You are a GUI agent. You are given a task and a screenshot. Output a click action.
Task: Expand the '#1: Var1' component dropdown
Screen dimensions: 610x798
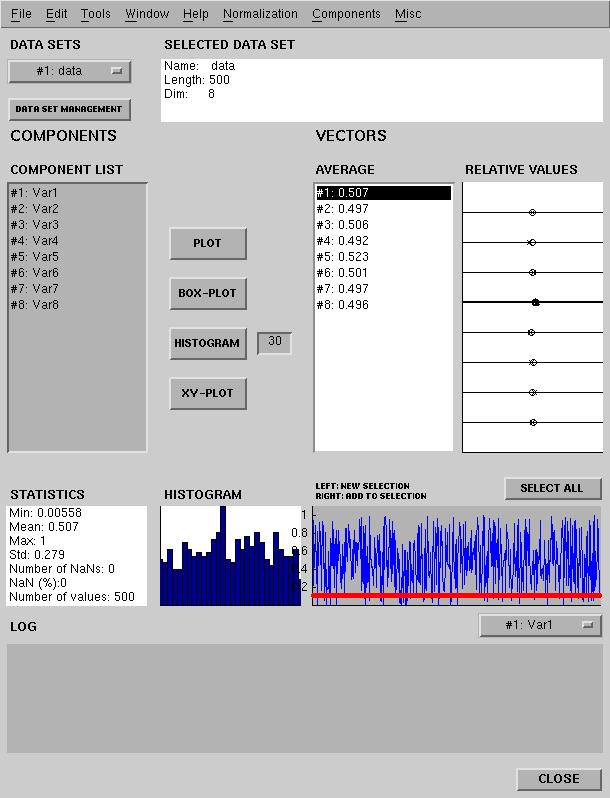[x=540, y=625]
